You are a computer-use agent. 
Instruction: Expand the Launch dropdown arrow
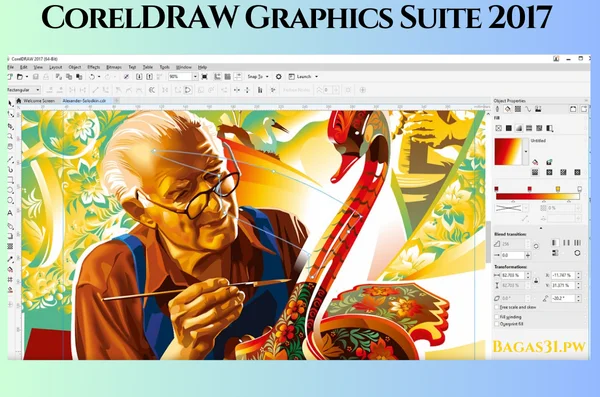pos(316,77)
